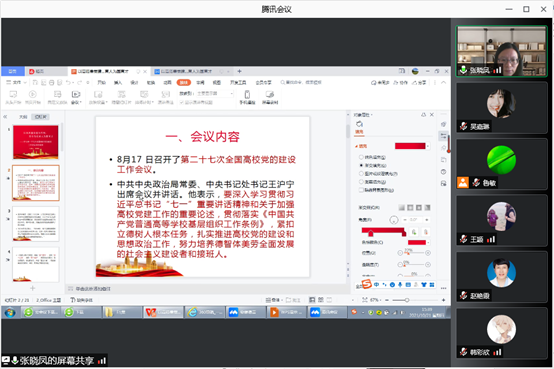Click the zoom out minus in status bar
Viewport: 554px width, 369px height.
pyautogui.click(x=387, y=300)
